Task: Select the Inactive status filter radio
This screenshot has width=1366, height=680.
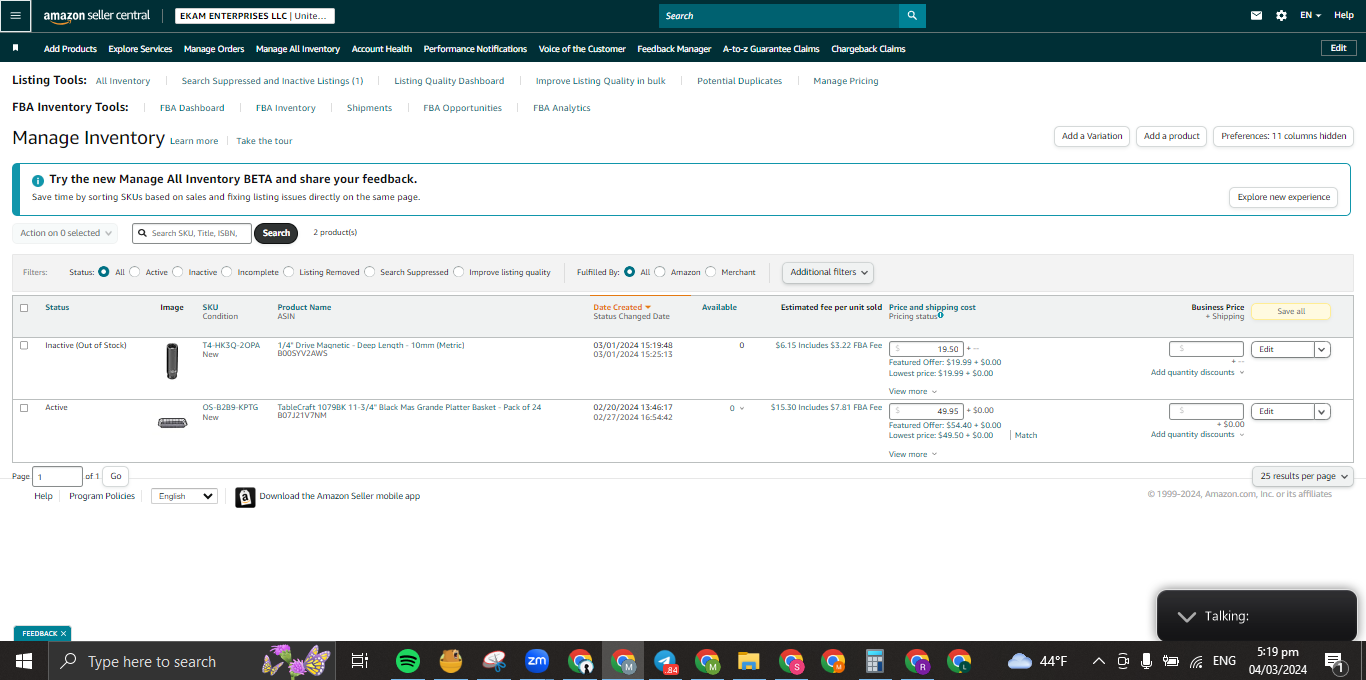Action: (x=178, y=272)
